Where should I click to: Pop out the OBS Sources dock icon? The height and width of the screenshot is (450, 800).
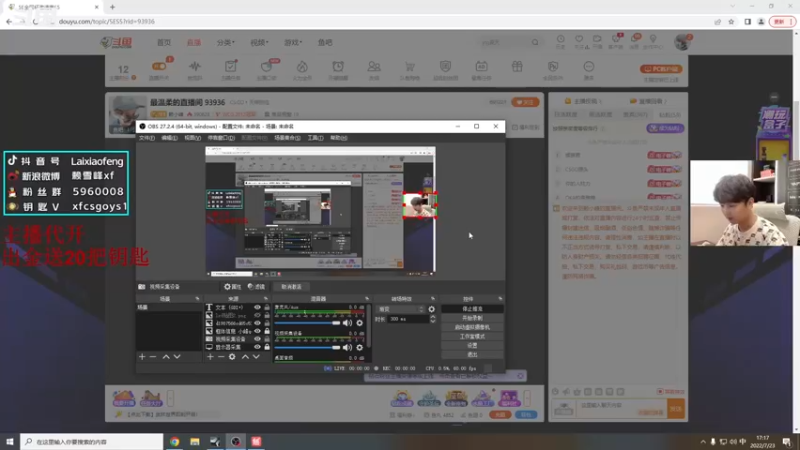click(x=266, y=299)
